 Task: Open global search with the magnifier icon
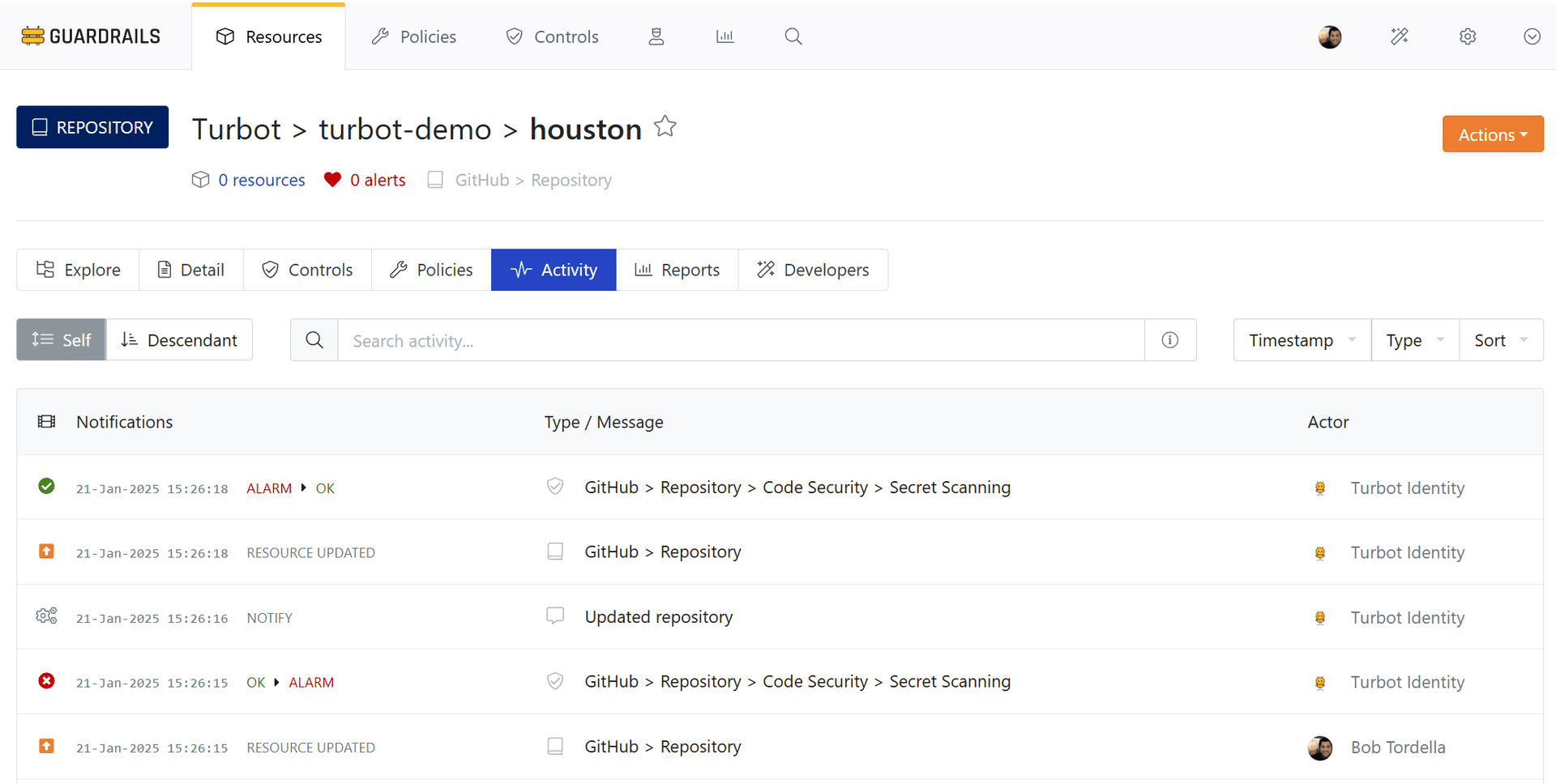793,36
